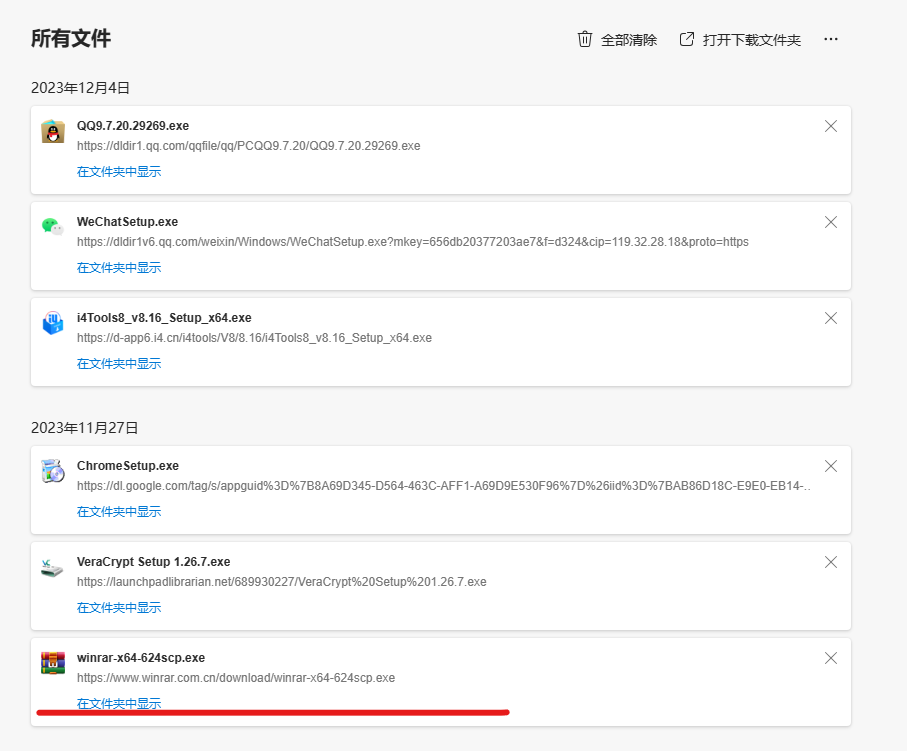Click the www.winrar.com.cn download URL

[236, 678]
